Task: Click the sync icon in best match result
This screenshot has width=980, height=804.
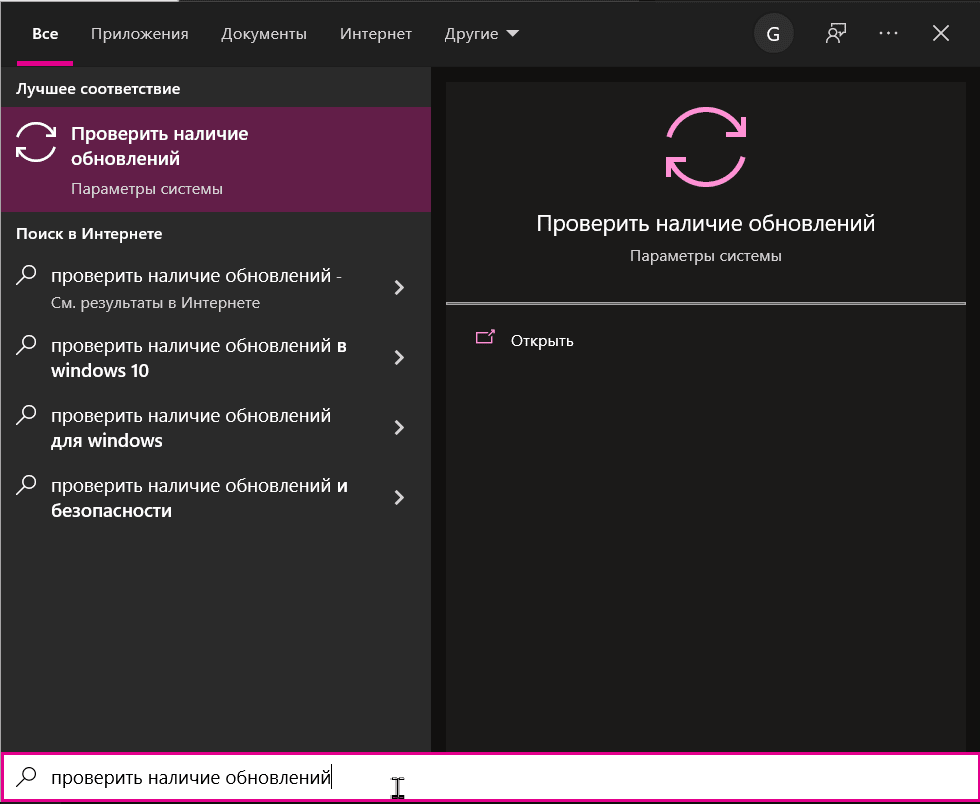Action: point(36,143)
